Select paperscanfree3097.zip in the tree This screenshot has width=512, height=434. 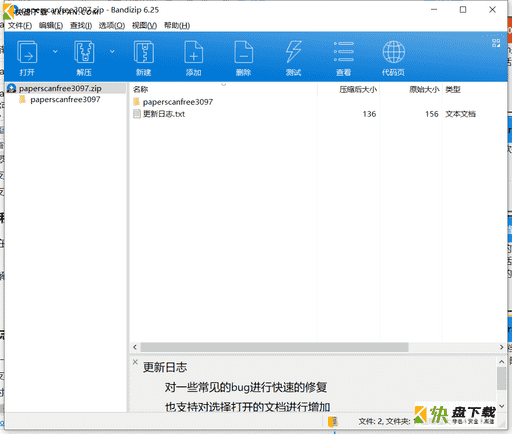(60, 88)
